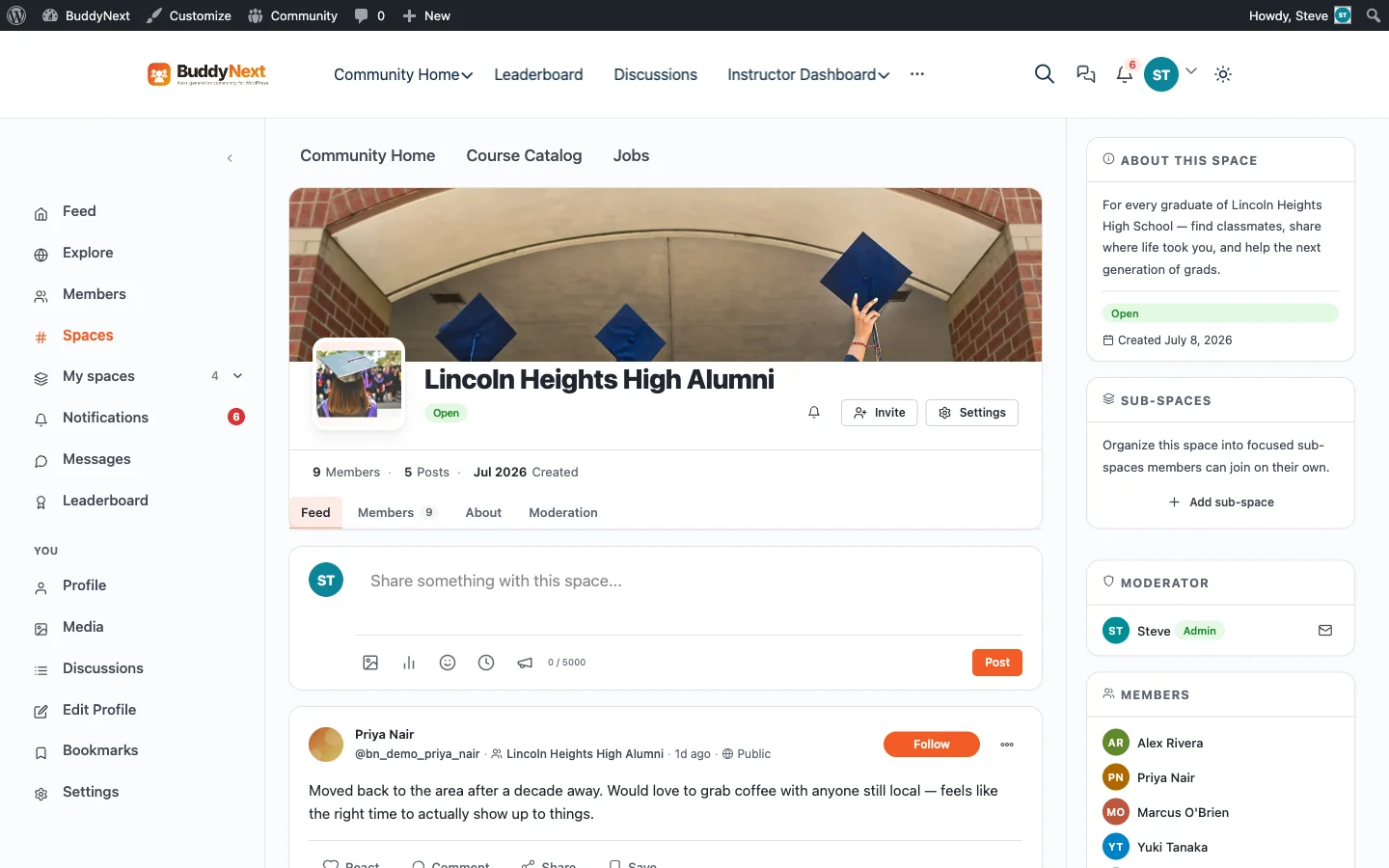
Task: Click the orange Post button
Action: click(x=997, y=663)
